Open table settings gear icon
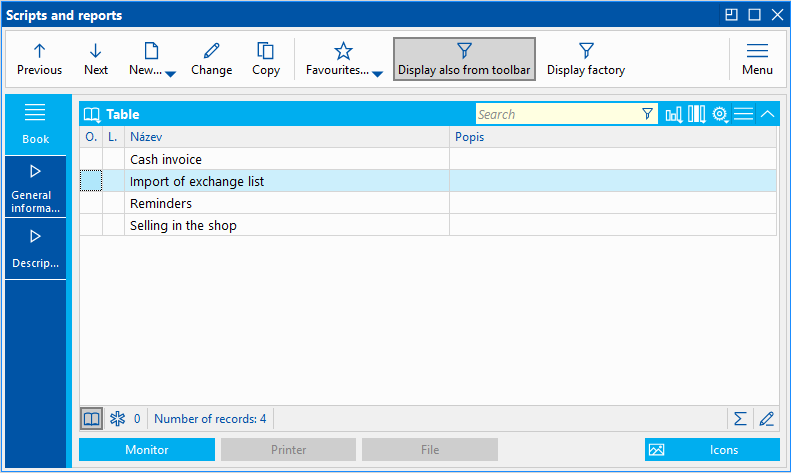 click(720, 114)
